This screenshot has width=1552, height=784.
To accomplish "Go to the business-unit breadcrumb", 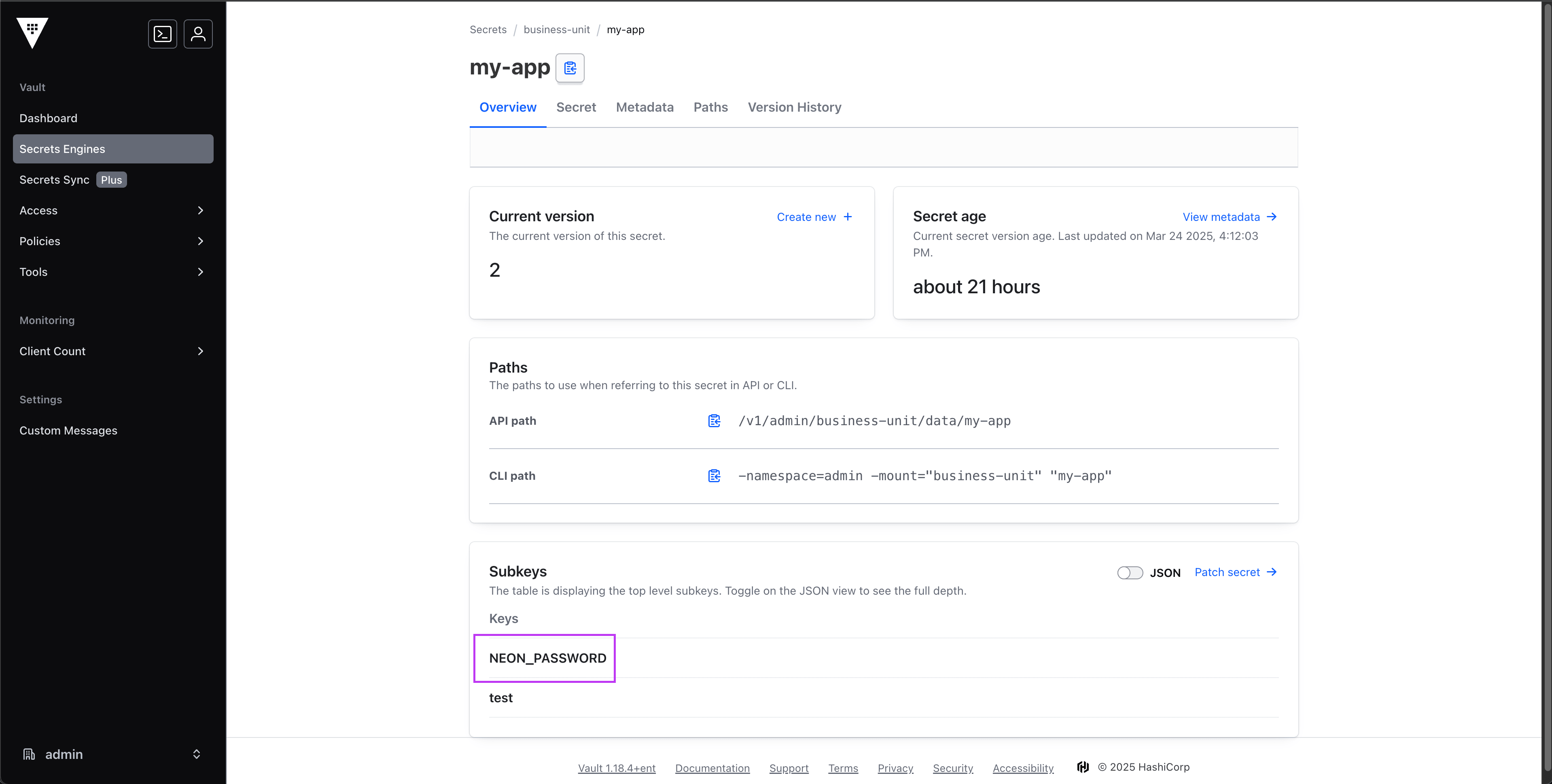I will pos(556,30).
